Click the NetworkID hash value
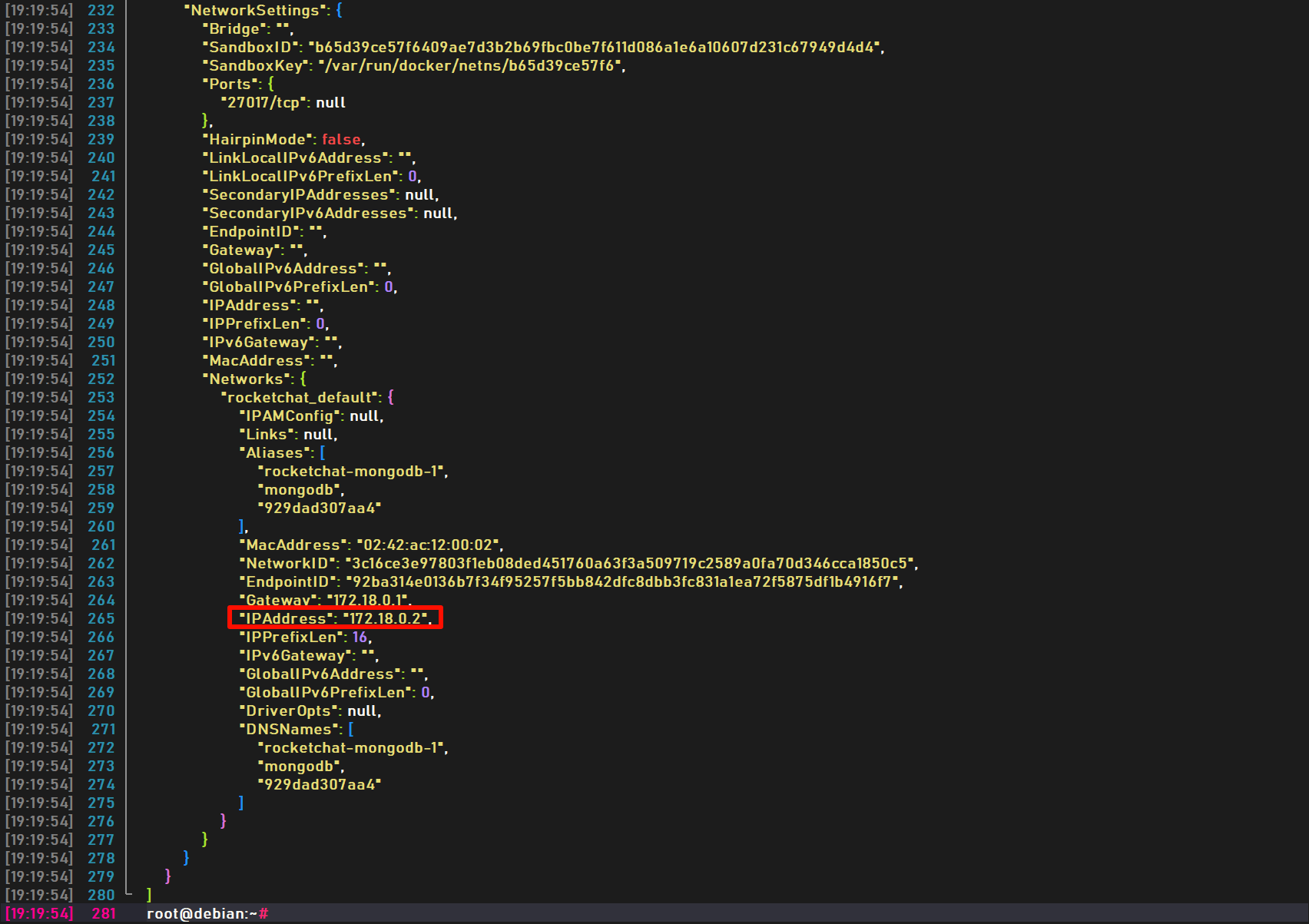Viewport: 1309px width, 924px height. coord(629,564)
